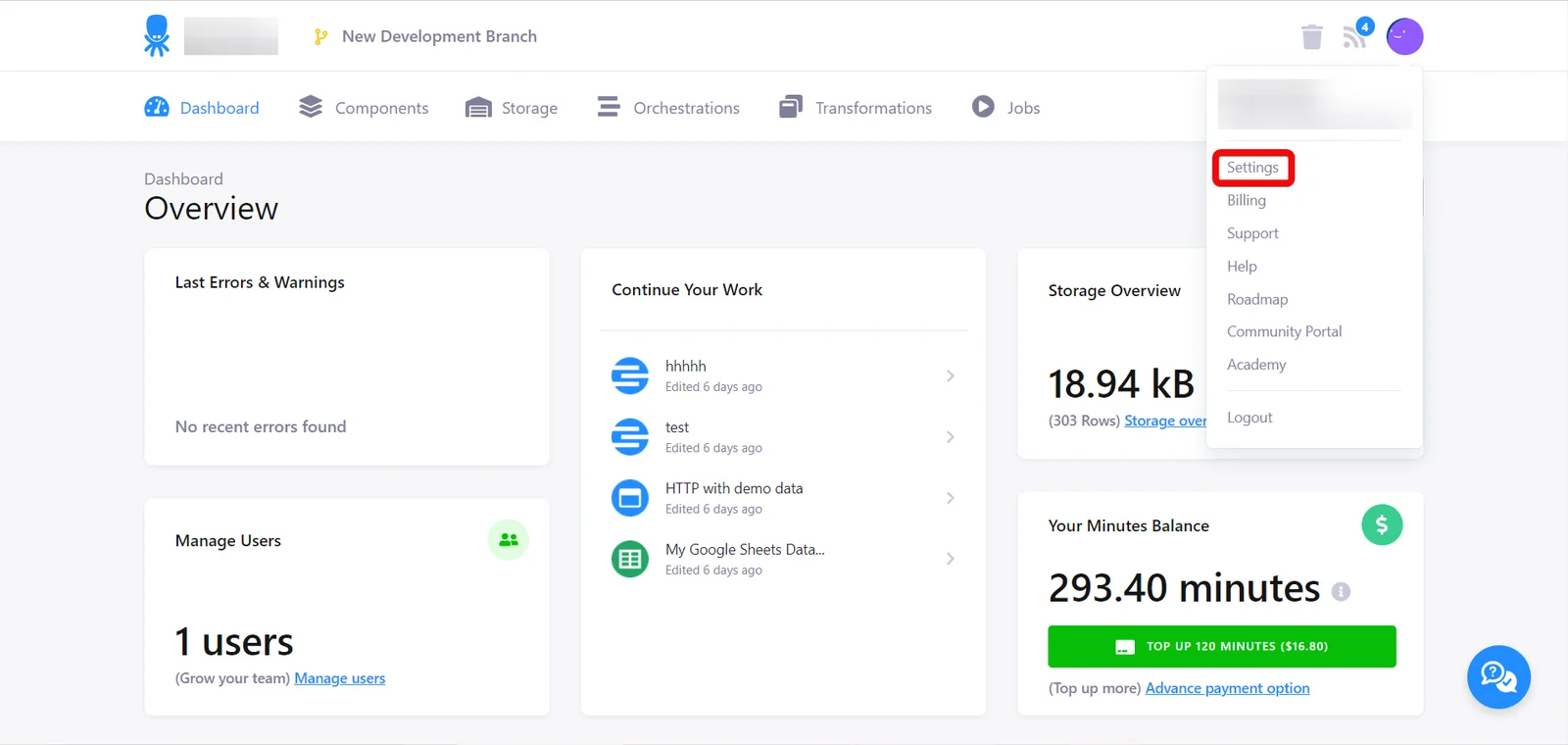Image resolution: width=1568 pixels, height=745 pixels.
Task: Choose Support from the user menu
Action: tap(1252, 233)
